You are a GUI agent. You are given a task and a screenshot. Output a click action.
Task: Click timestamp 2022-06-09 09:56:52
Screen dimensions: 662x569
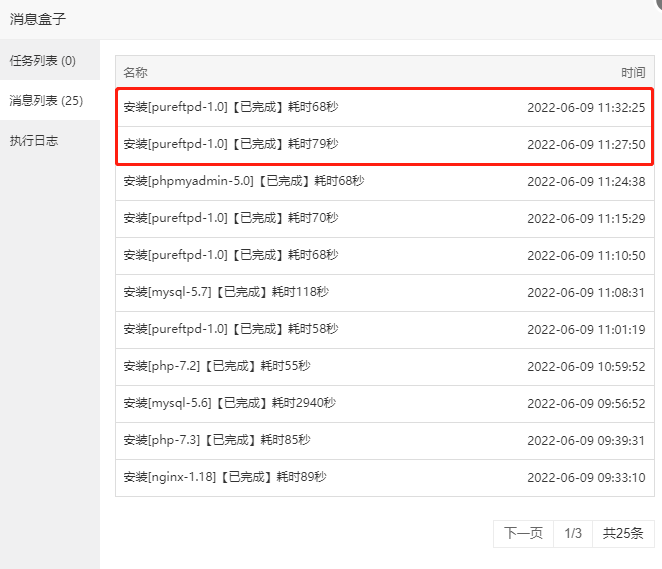[586, 404]
